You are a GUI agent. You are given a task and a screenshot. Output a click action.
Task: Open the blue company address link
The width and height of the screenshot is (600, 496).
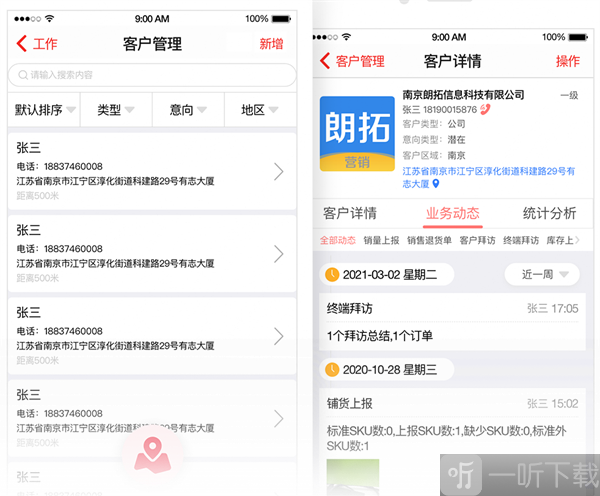click(x=488, y=177)
